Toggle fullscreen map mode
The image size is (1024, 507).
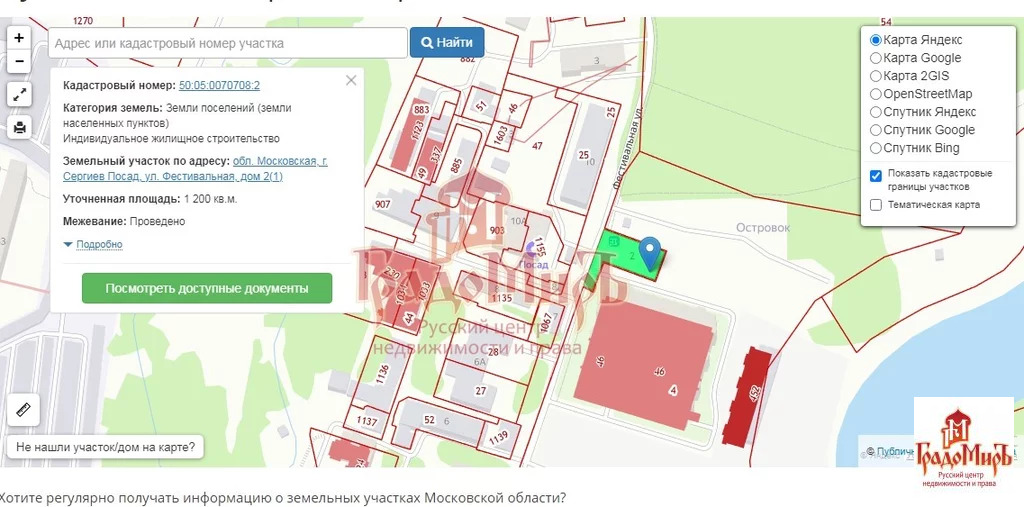click(x=19, y=94)
